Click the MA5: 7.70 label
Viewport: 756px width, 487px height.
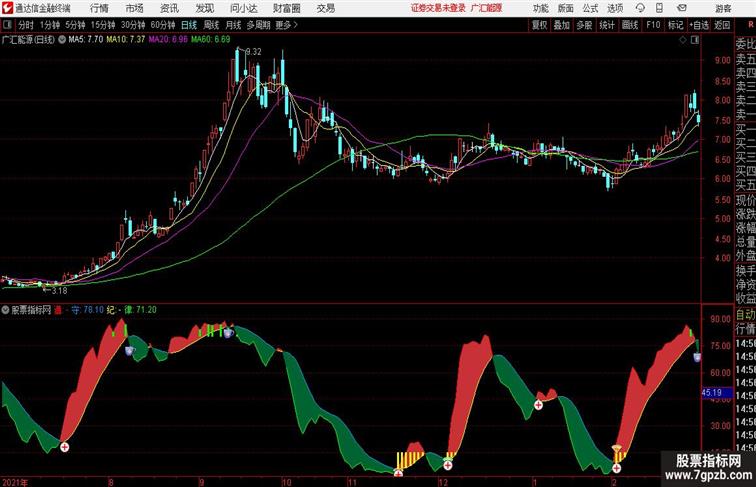[x=86, y=40]
